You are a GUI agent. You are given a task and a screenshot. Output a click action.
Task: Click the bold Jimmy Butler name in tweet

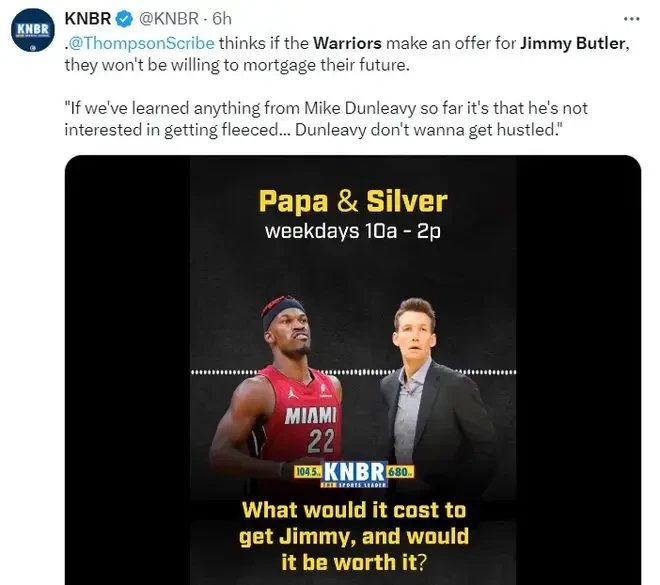point(572,43)
